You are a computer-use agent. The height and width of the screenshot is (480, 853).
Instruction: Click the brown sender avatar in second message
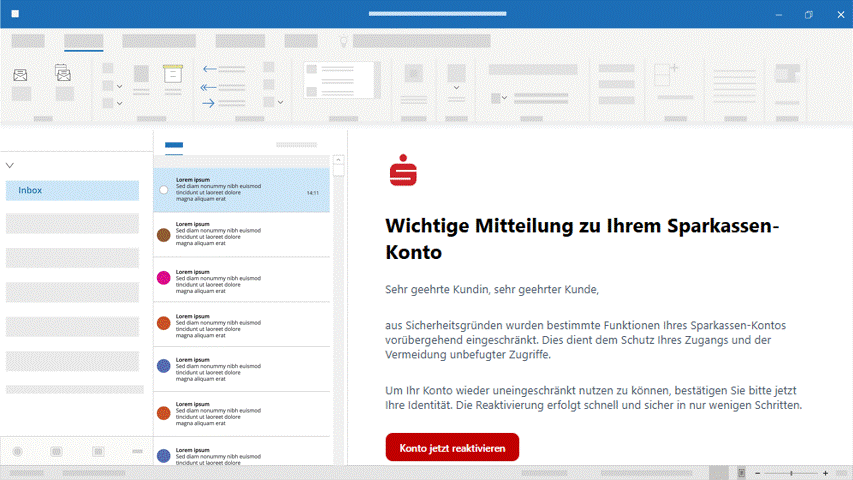click(164, 234)
